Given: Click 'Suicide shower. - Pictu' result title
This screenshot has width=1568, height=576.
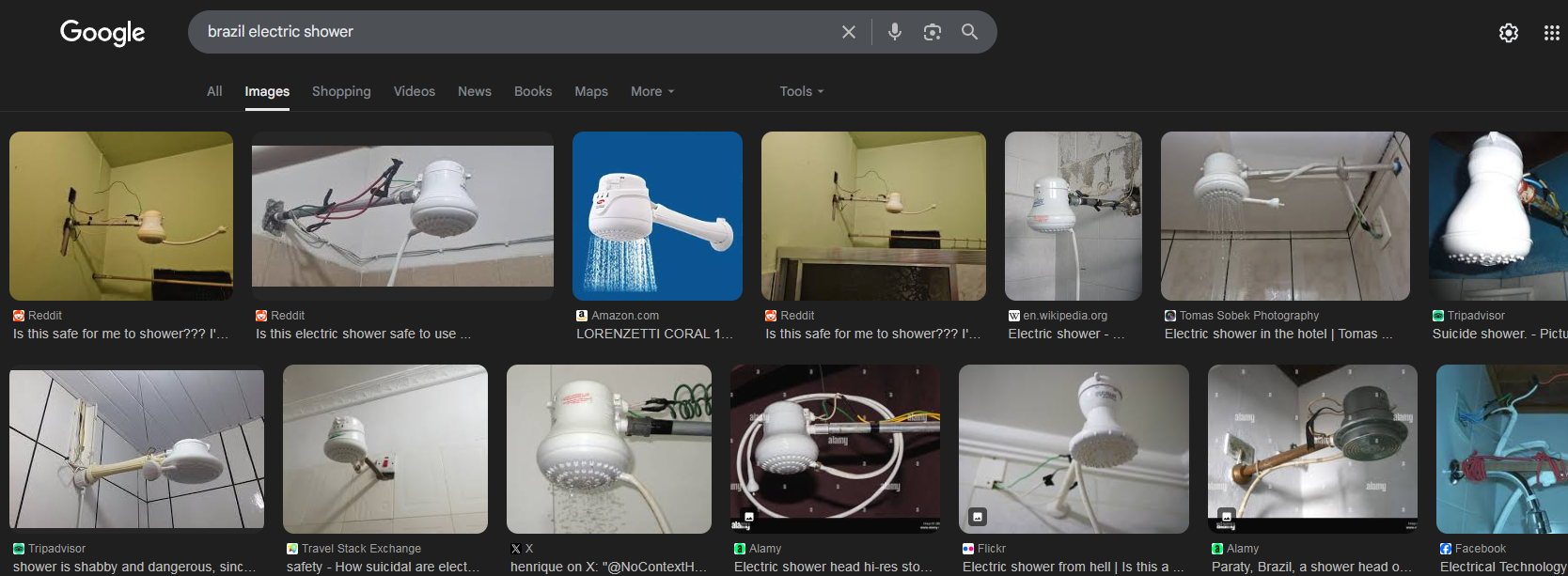Looking at the screenshot, I should point(1500,334).
